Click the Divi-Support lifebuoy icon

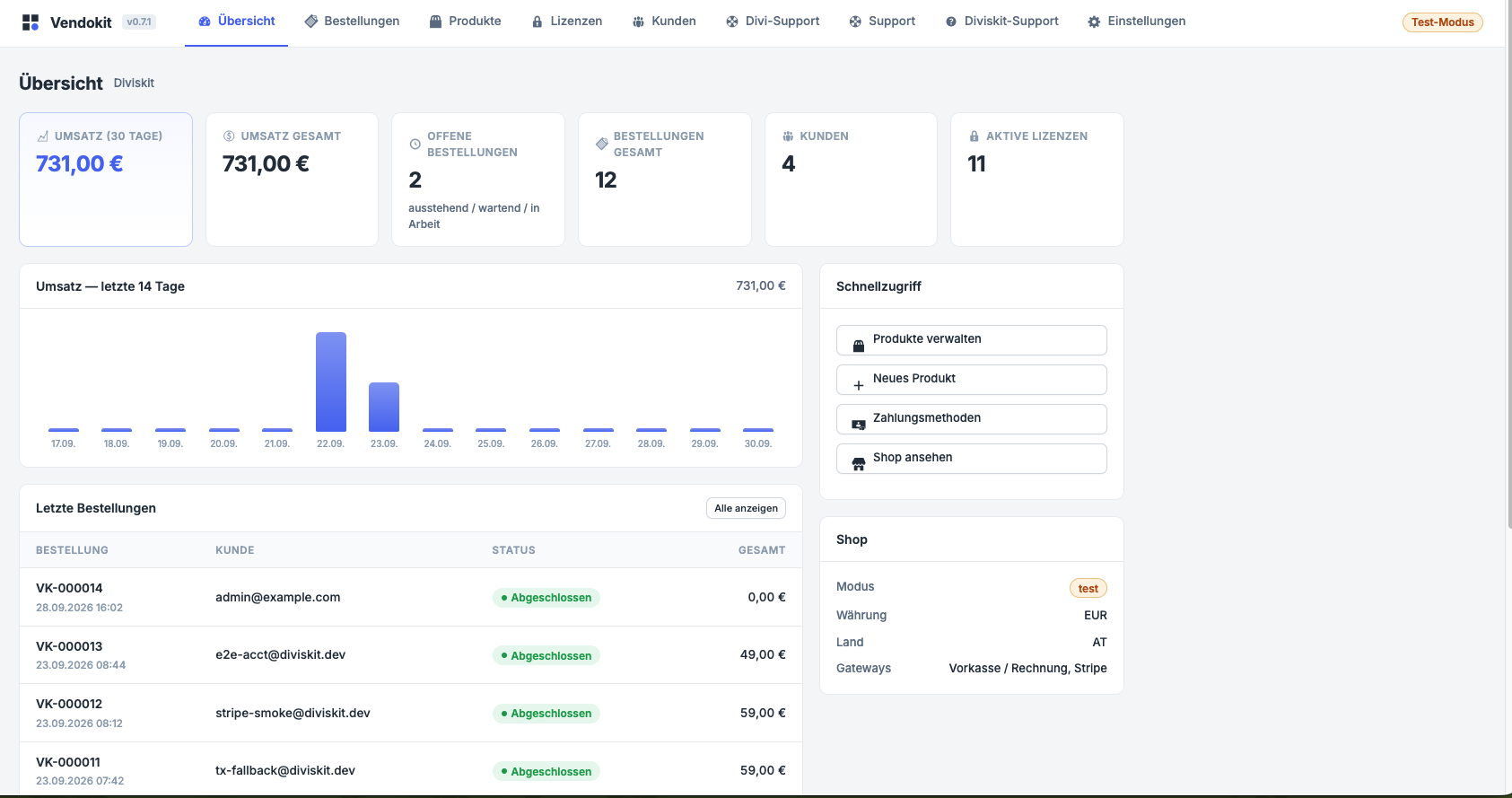(x=732, y=22)
